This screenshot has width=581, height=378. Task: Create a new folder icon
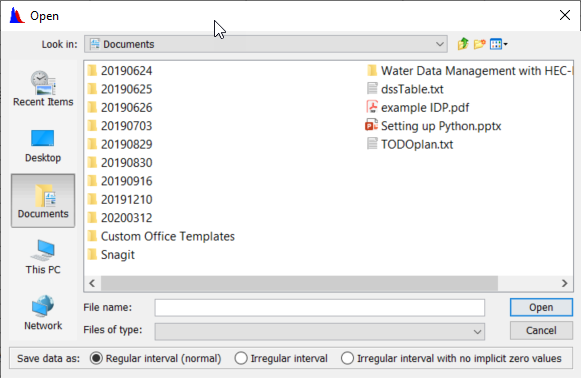pyautogui.click(x=479, y=44)
